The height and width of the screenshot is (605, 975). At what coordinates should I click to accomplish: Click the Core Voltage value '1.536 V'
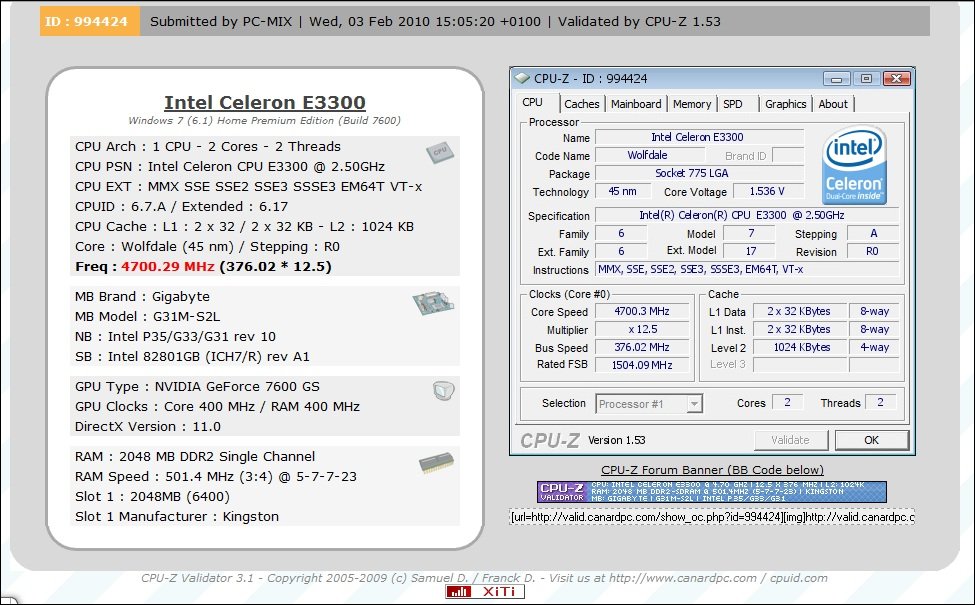click(x=767, y=191)
